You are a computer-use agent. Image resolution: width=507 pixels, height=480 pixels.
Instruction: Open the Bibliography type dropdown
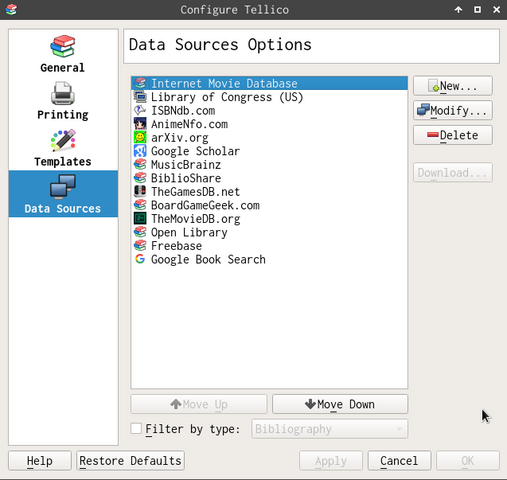(x=329, y=429)
